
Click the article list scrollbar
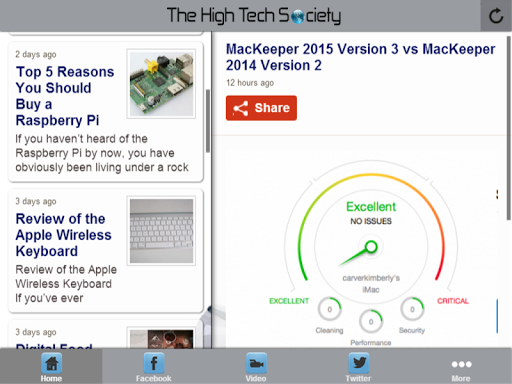pyautogui.click(x=208, y=121)
